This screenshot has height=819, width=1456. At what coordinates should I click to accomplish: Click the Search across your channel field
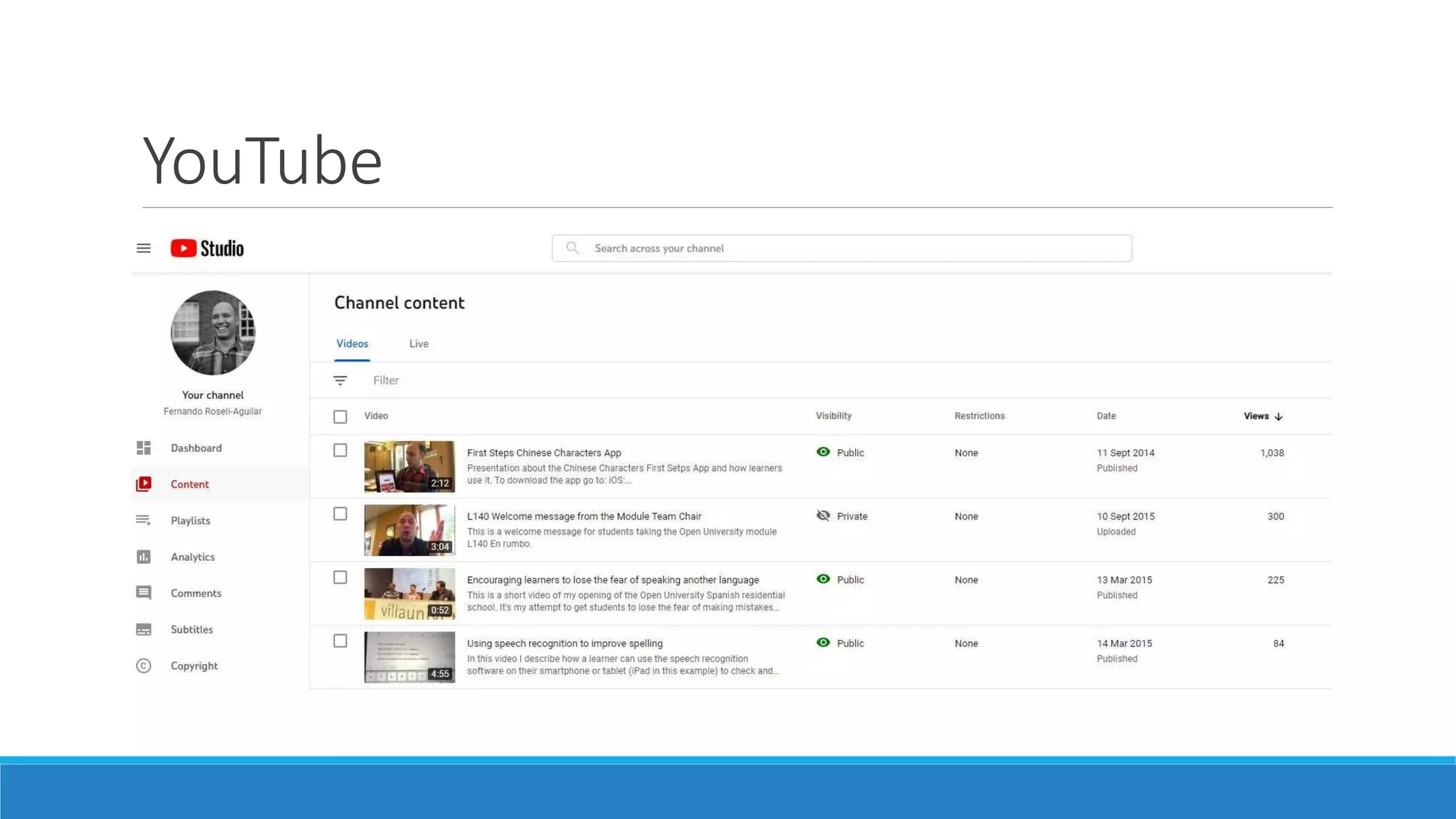click(842, 248)
